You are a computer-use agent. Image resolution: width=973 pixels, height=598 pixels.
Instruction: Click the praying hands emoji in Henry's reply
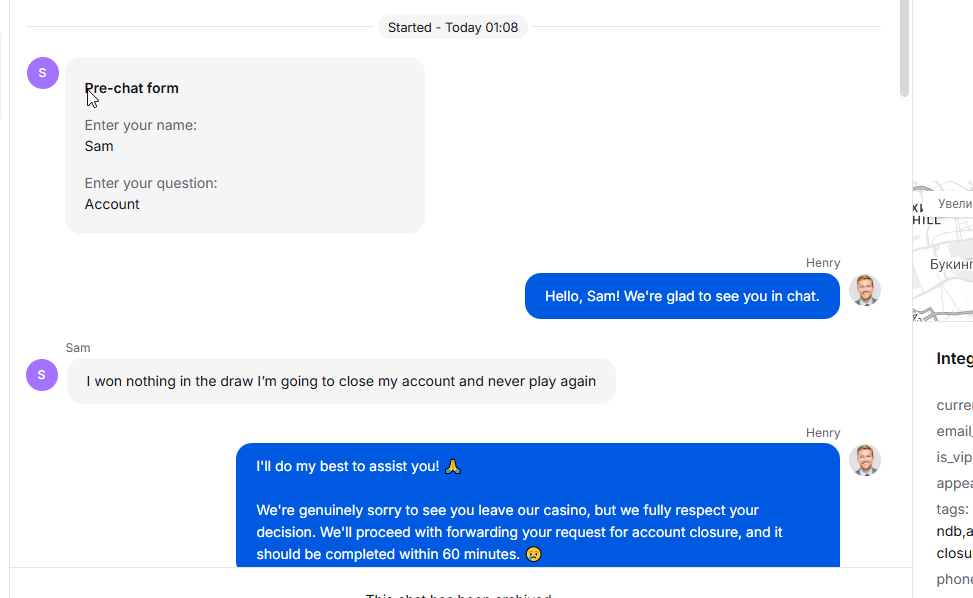click(453, 466)
